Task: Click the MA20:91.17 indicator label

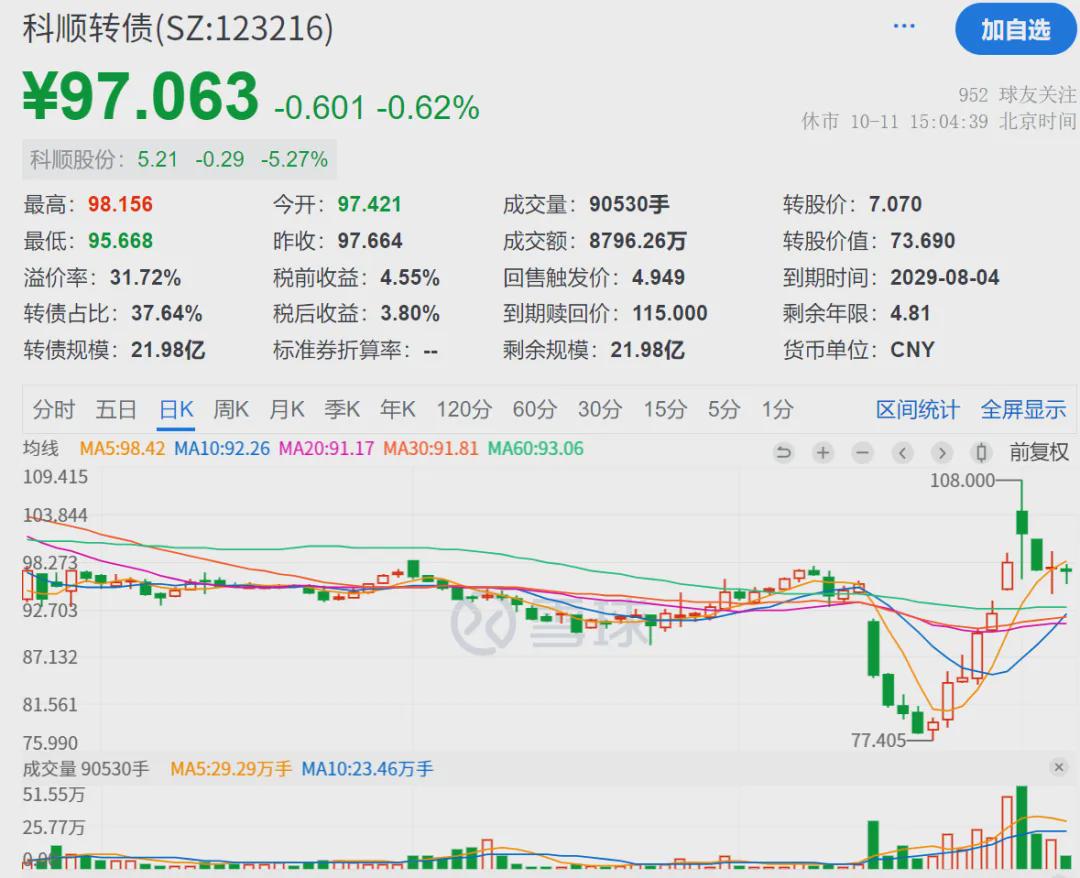Action: click(x=326, y=449)
